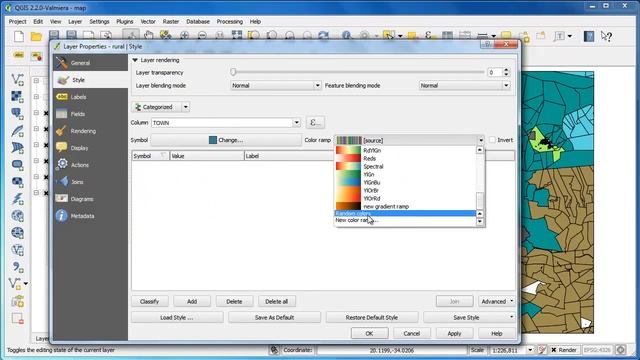Open the Processing menu

[229, 22]
